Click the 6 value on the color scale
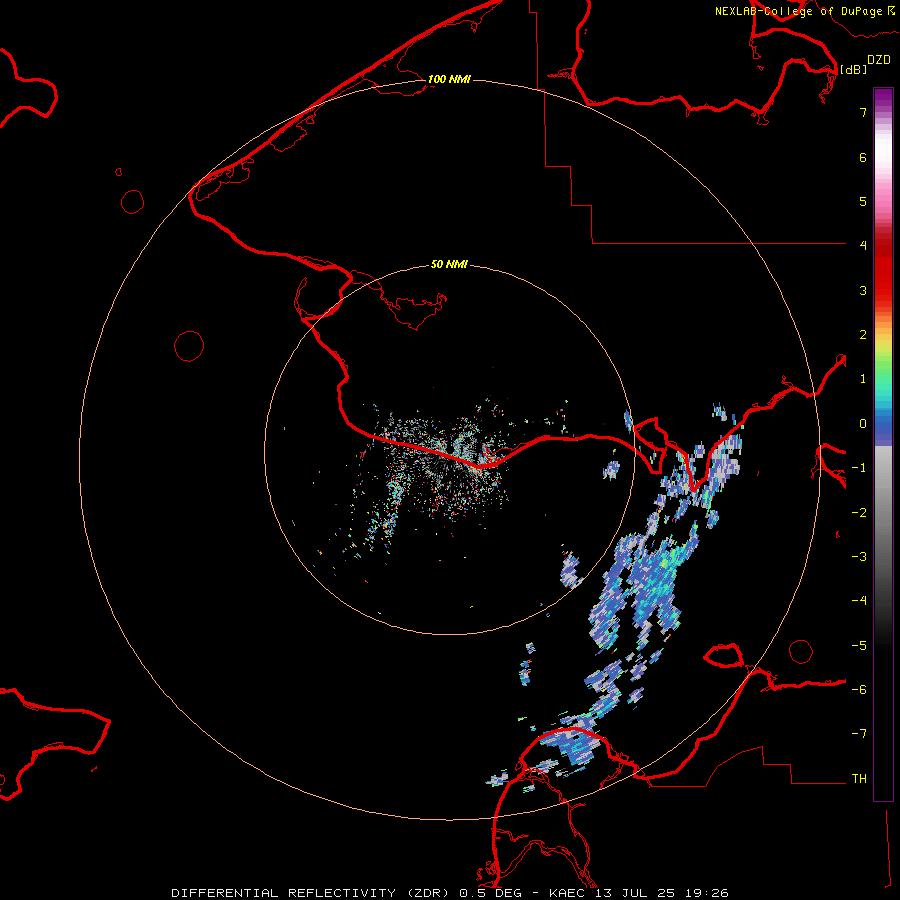Image resolution: width=900 pixels, height=900 pixels. point(863,157)
